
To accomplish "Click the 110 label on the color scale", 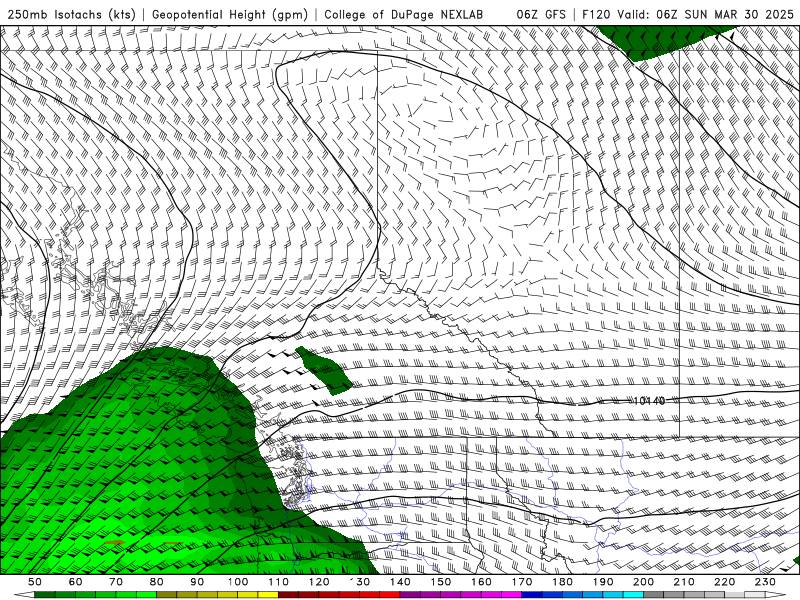I will point(279,582).
